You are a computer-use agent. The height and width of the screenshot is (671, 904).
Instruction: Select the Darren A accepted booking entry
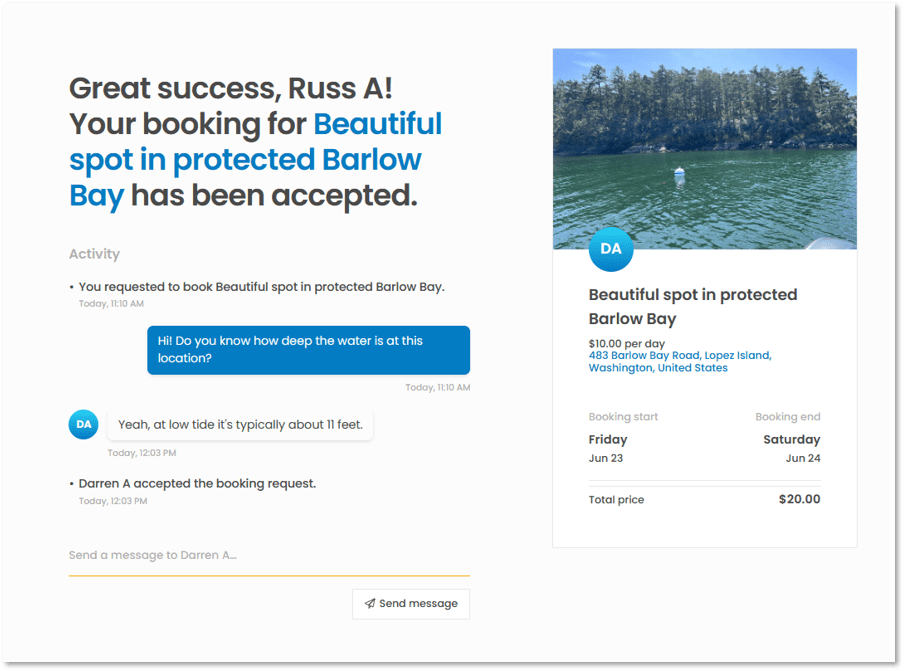[x=196, y=483]
